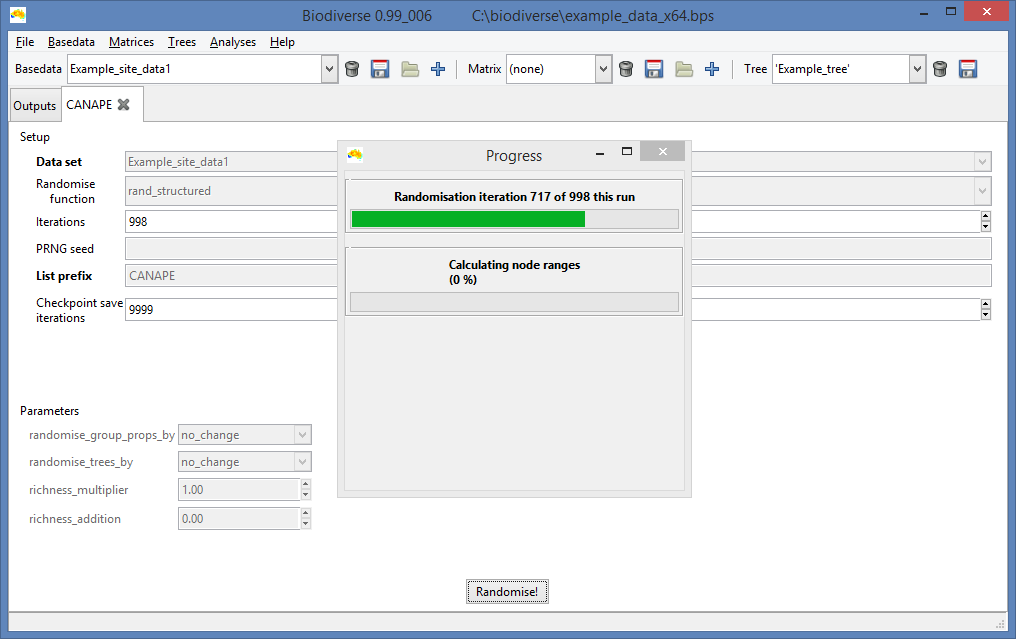The image size is (1016, 639).
Task: Click the 'Calculating node ranges' label
Action: coord(514,265)
